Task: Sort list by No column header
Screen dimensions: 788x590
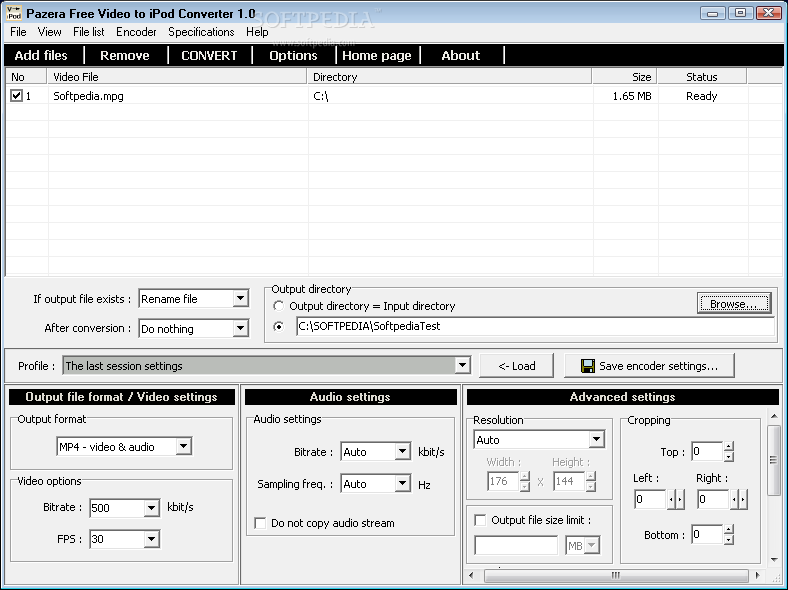Action: (x=26, y=77)
